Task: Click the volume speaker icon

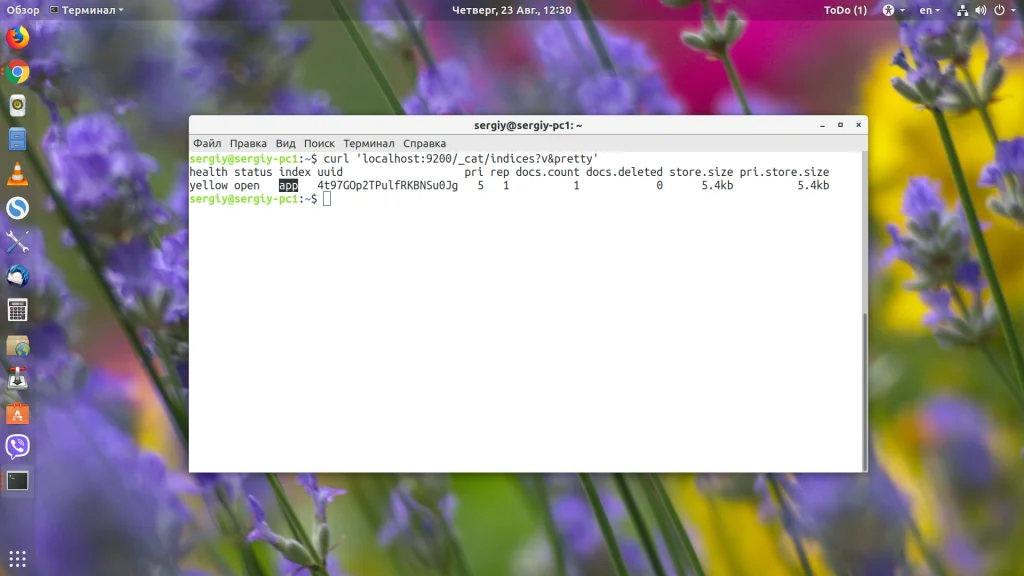Action: [981, 10]
